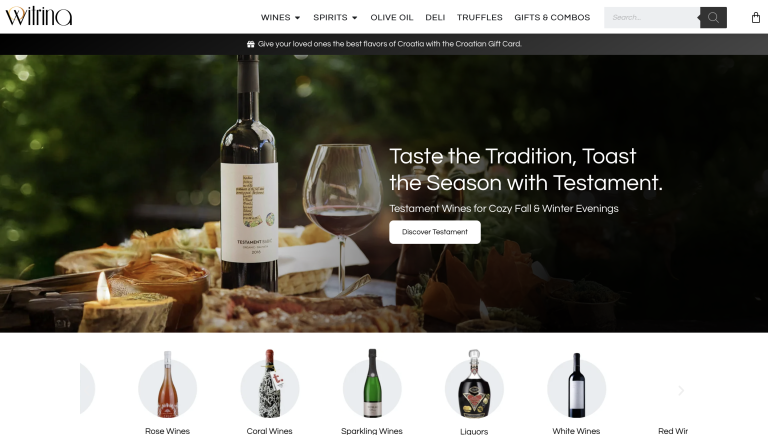Open the Croatian Gift Card announcement link
Screen dimensions: 768x435
389,44
